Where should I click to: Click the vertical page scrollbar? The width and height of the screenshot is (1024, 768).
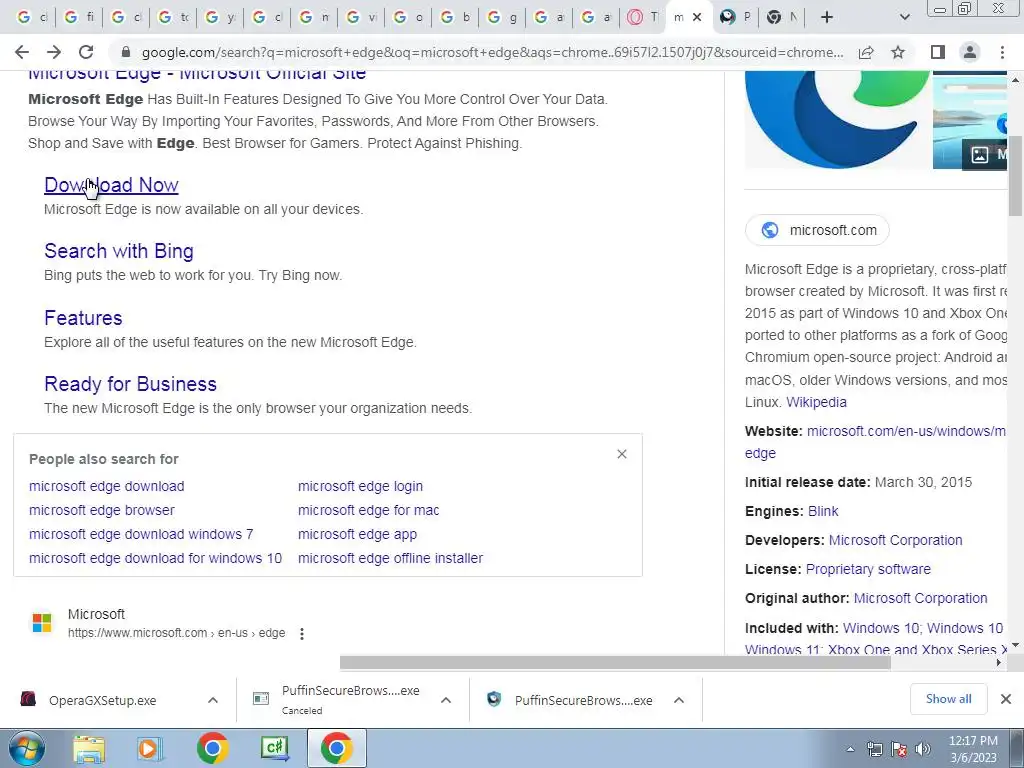point(1015,176)
